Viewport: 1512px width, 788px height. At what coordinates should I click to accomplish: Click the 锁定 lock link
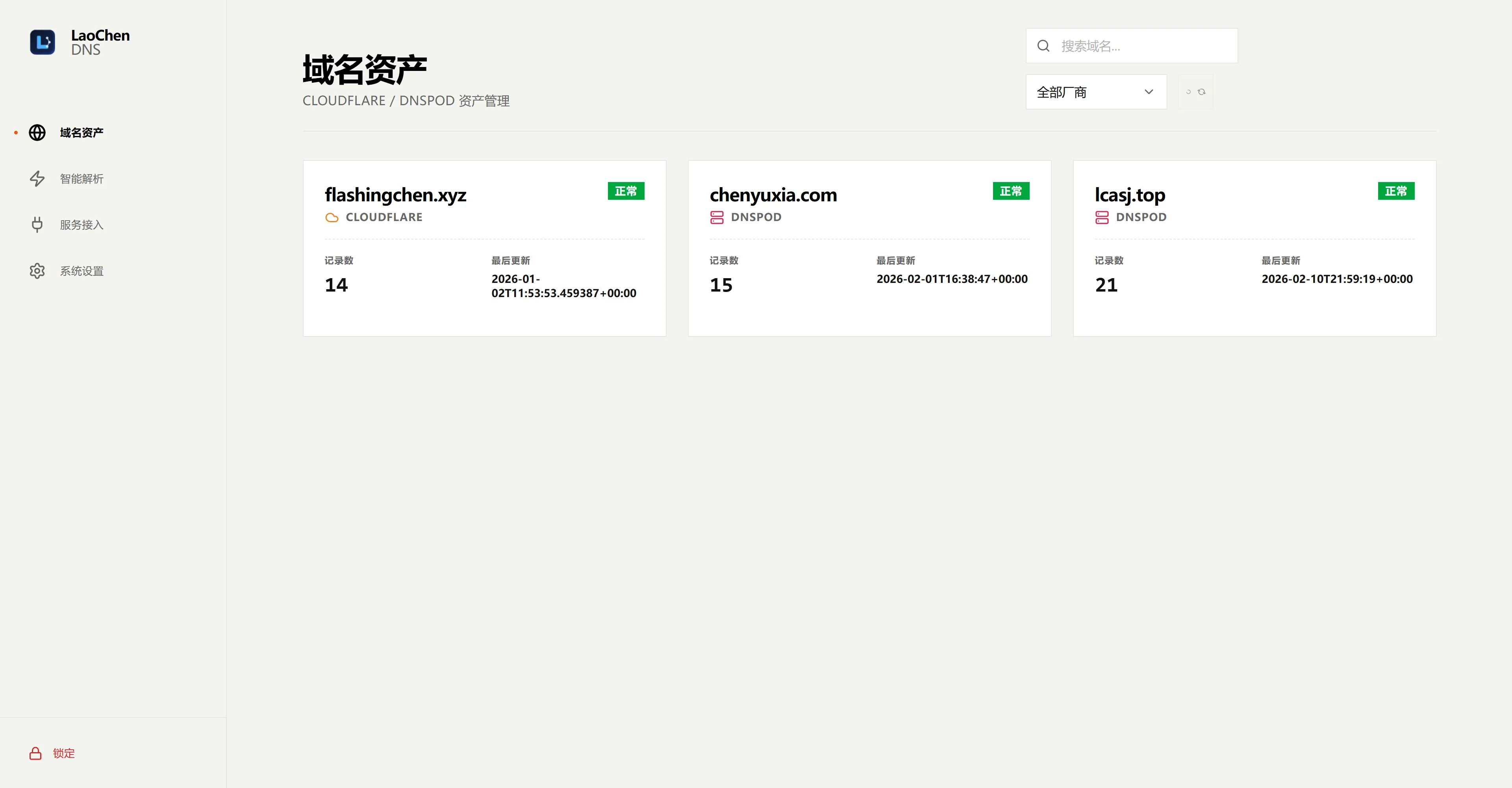[x=63, y=753]
